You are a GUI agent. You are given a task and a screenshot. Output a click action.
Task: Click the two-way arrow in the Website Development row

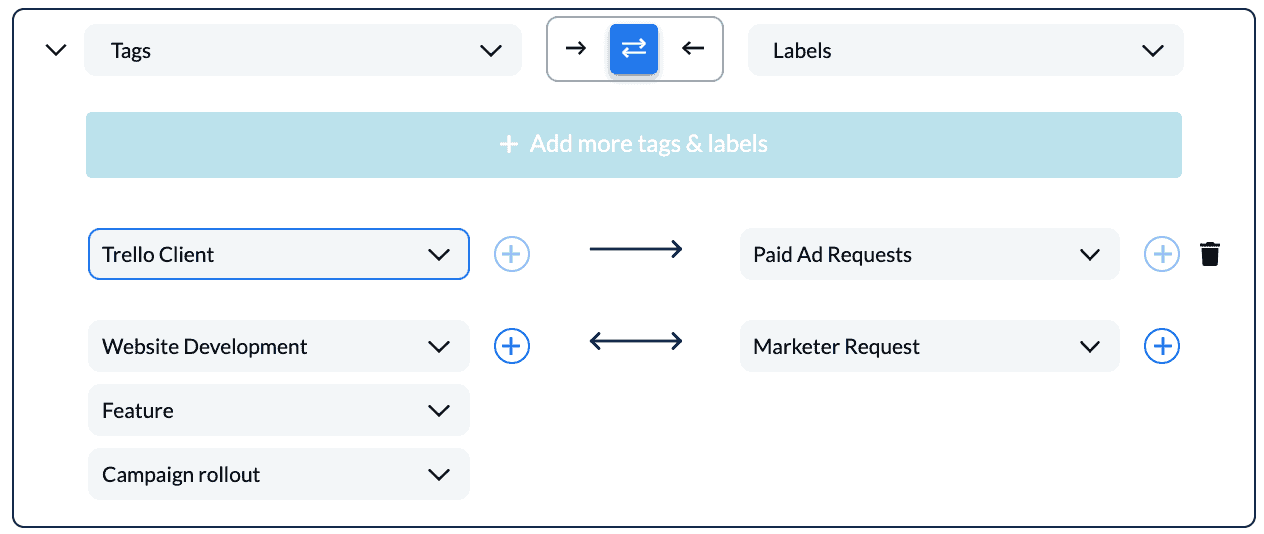pos(636,341)
